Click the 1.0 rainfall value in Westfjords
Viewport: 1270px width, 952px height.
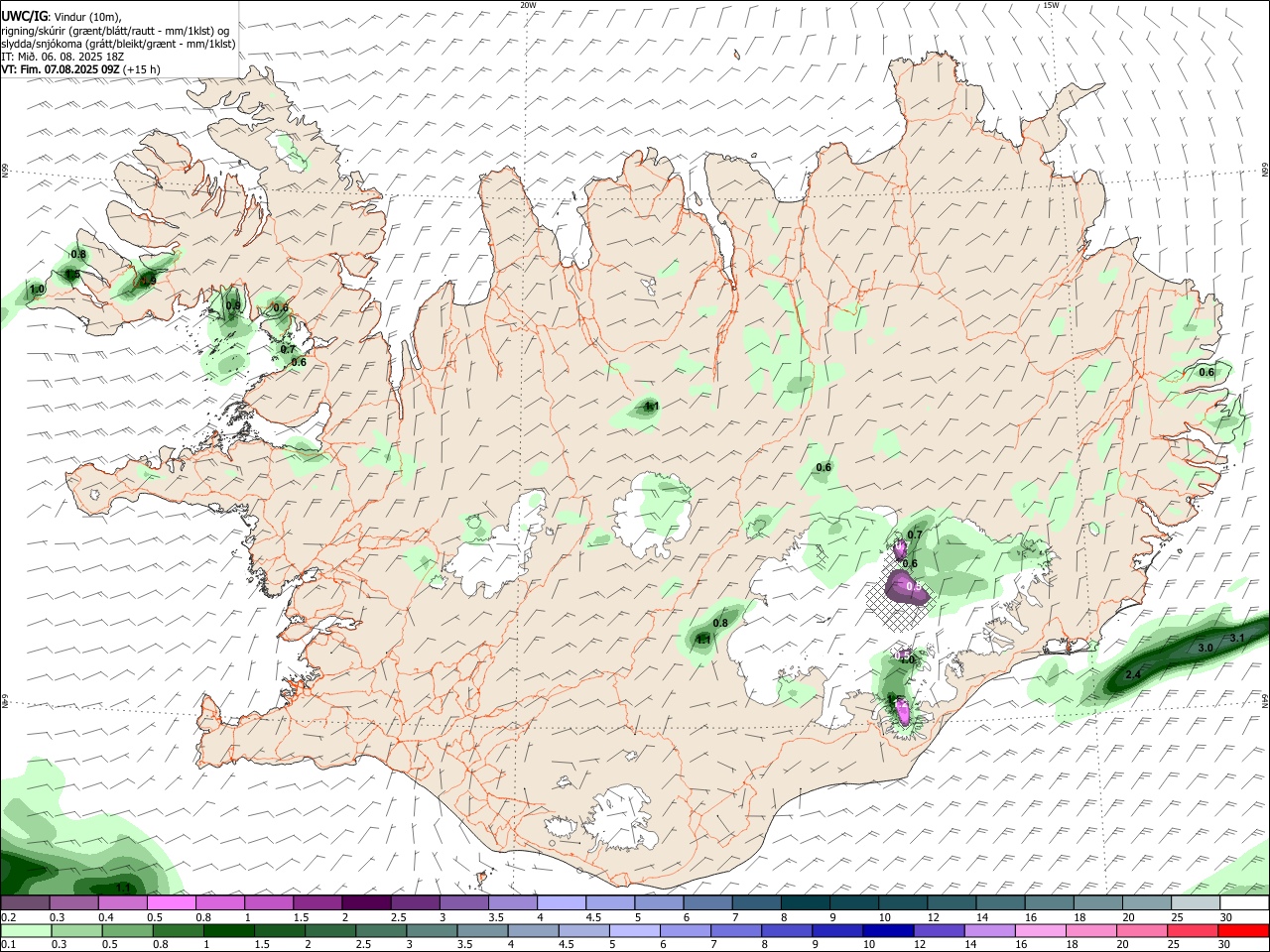click(37, 290)
